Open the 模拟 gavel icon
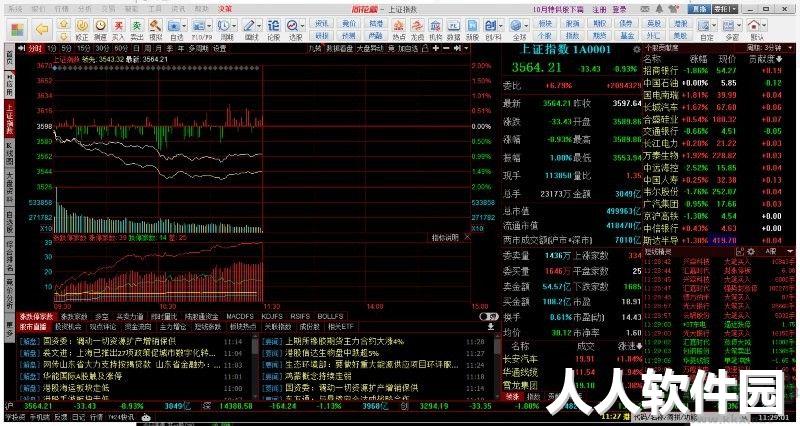The height and width of the screenshot is (426, 800). 155,29
